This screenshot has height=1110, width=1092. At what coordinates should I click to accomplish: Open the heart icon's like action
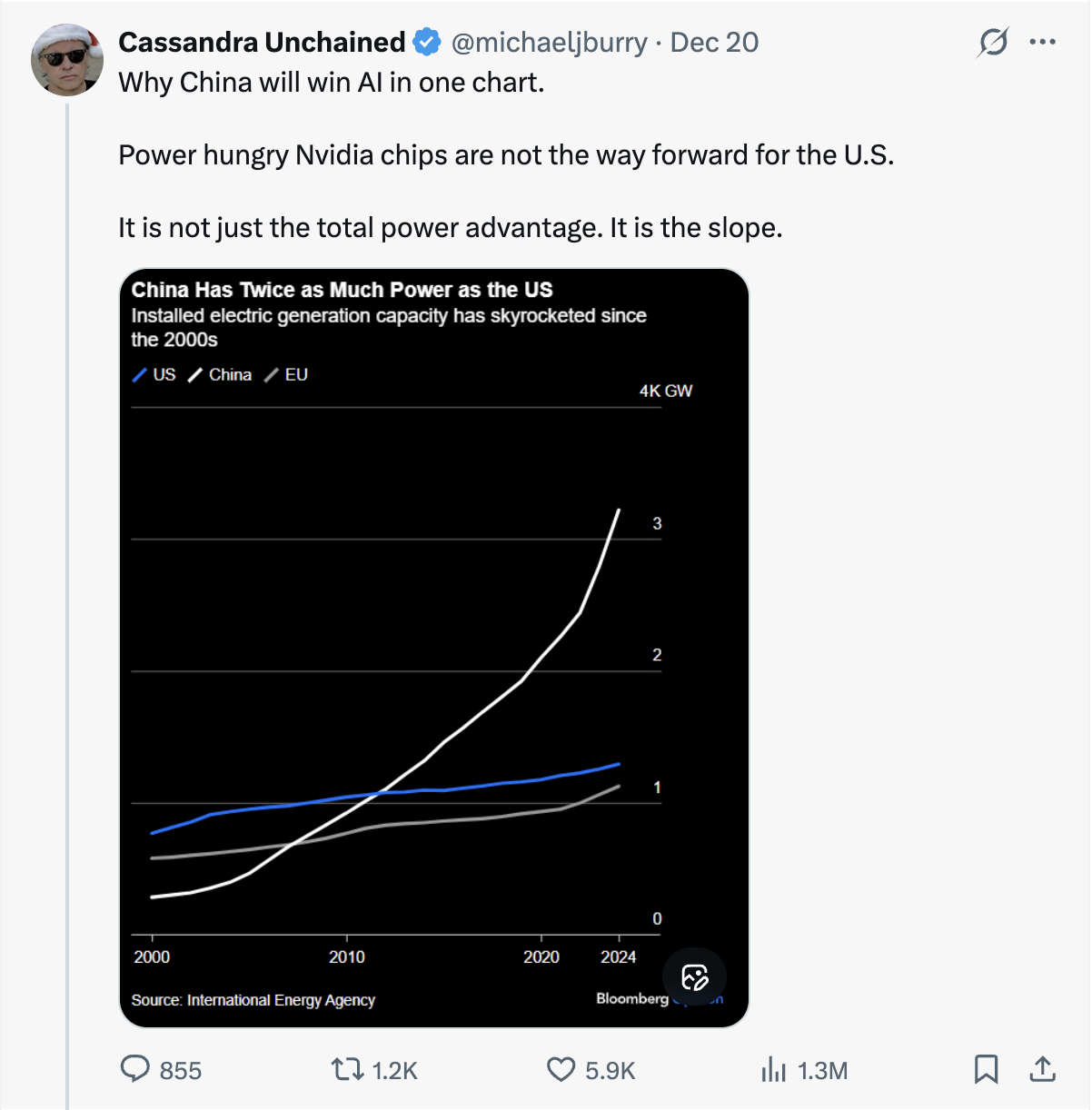[561, 1070]
